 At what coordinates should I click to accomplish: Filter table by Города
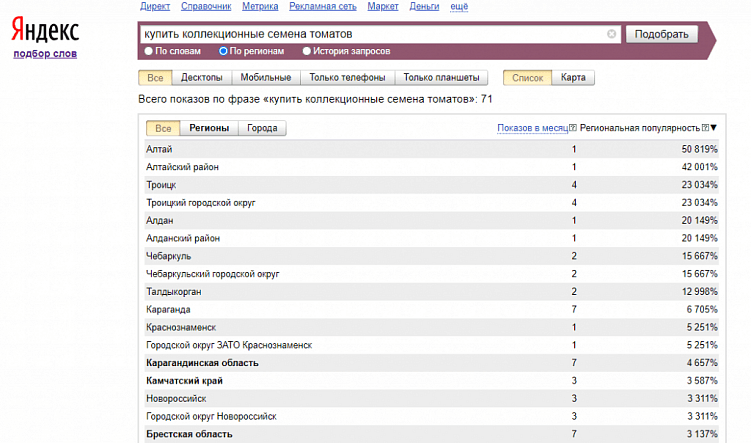262,128
